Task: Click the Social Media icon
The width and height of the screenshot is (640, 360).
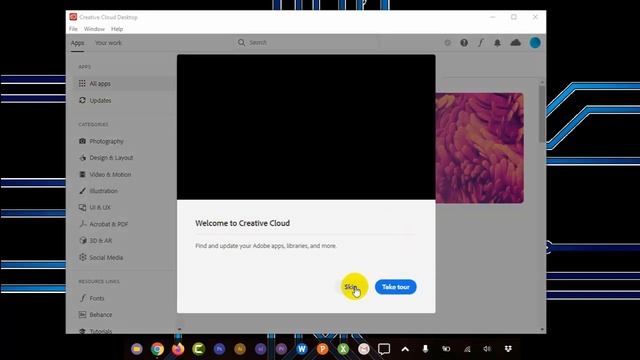Action: (x=82, y=257)
